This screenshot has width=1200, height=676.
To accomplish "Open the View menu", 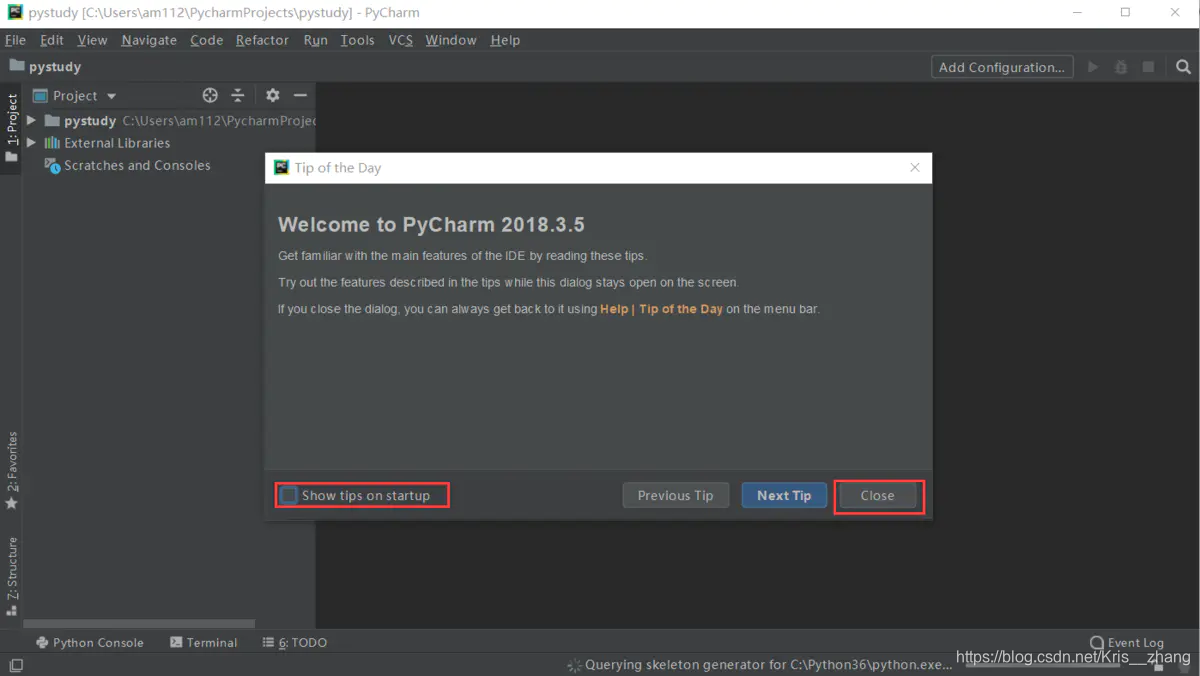I will (92, 40).
